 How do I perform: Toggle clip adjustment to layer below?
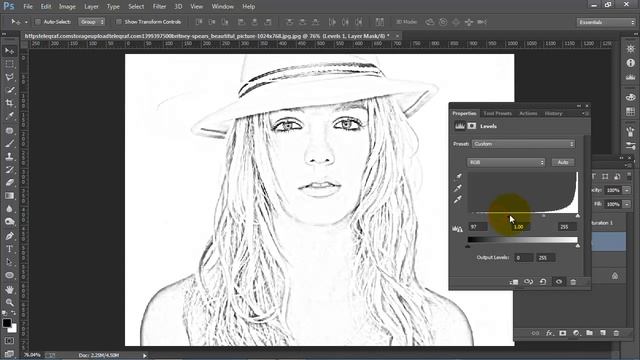[513, 282]
